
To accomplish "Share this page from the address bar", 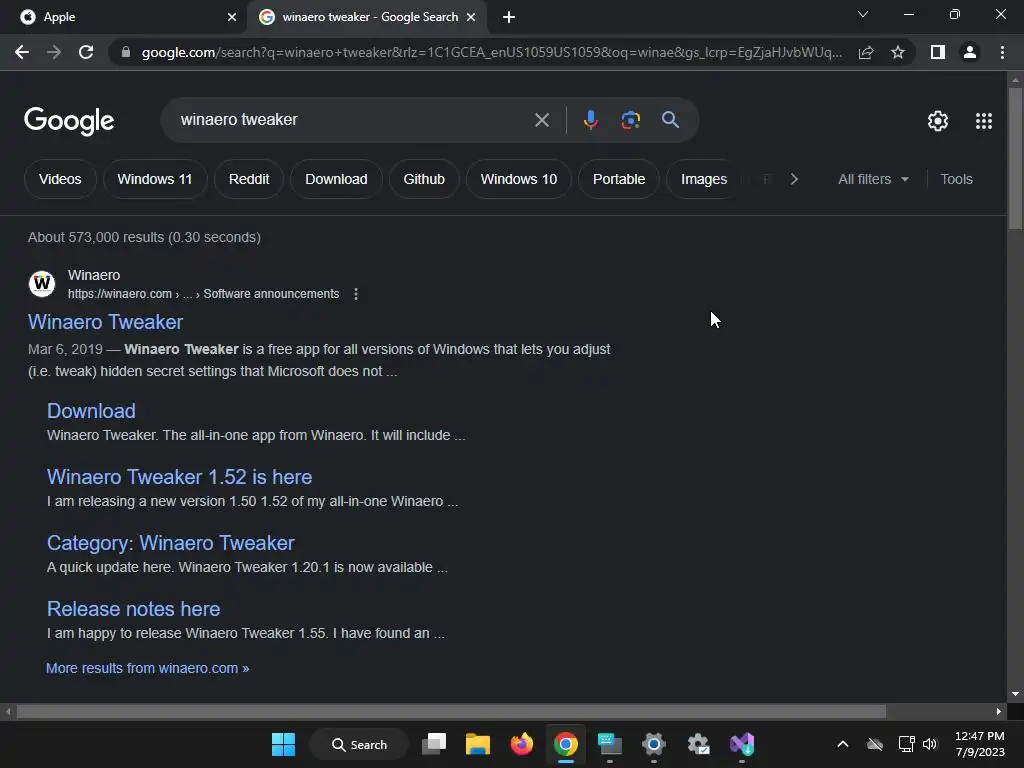I will [866, 52].
